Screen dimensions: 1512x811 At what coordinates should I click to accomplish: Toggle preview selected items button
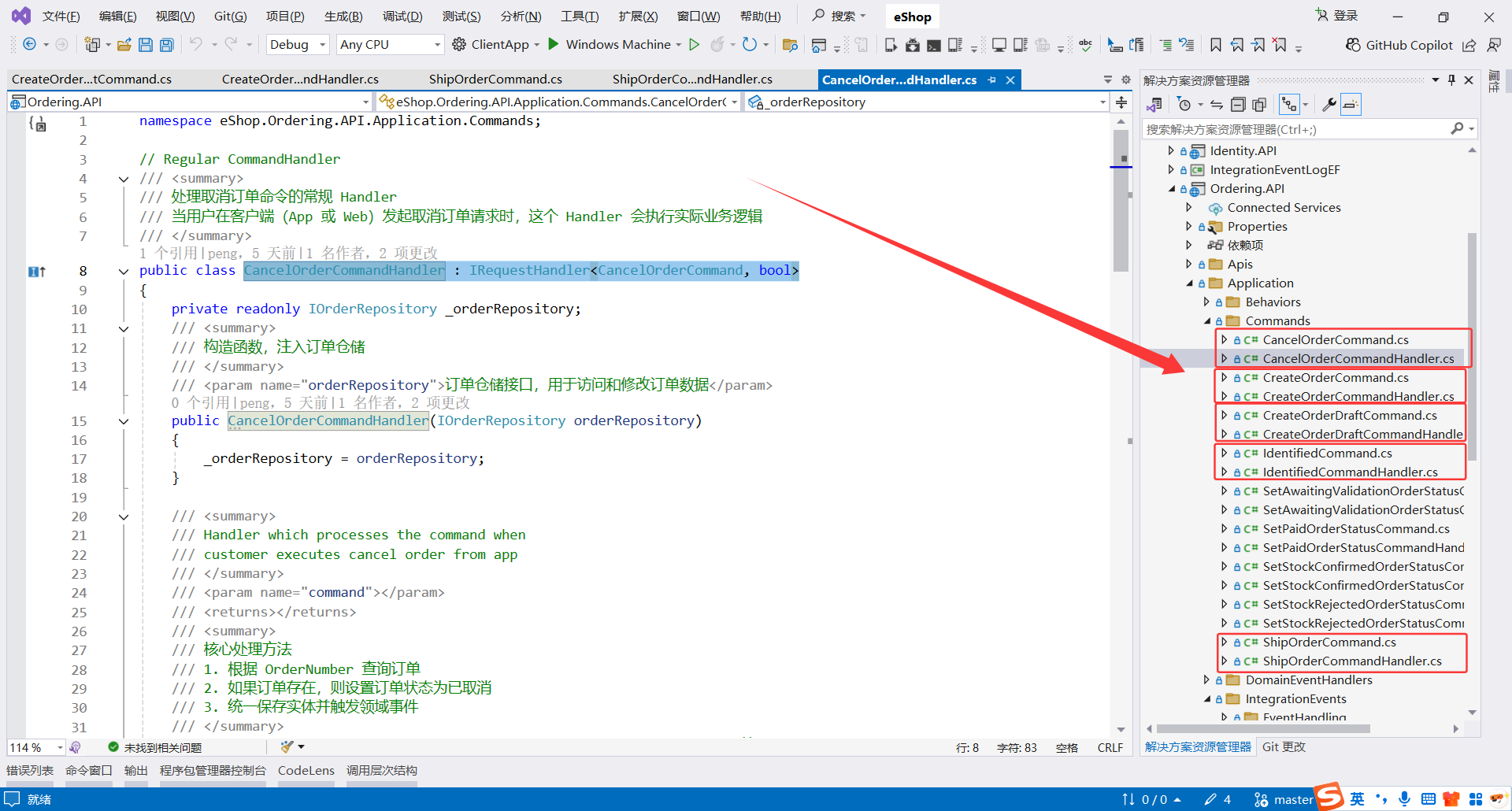pos(1351,105)
